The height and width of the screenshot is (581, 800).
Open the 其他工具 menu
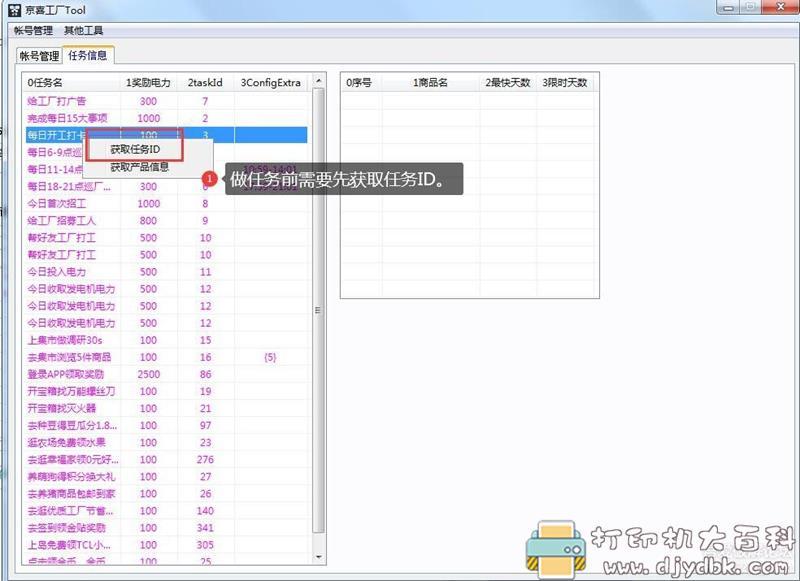pyautogui.click(x=83, y=31)
